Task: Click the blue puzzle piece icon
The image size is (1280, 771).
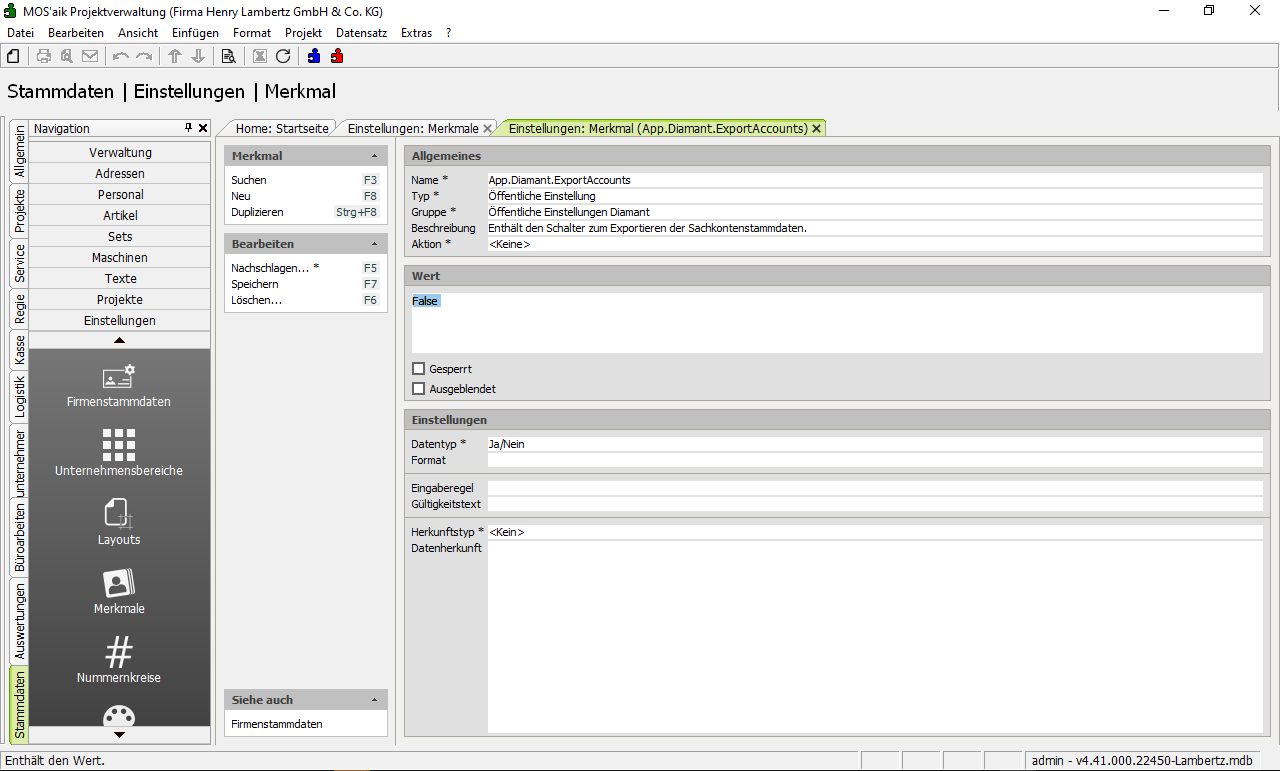Action: (314, 56)
